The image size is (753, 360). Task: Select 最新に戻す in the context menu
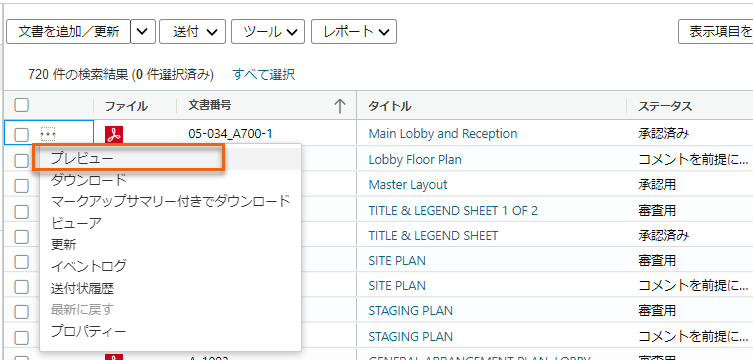coord(82,310)
